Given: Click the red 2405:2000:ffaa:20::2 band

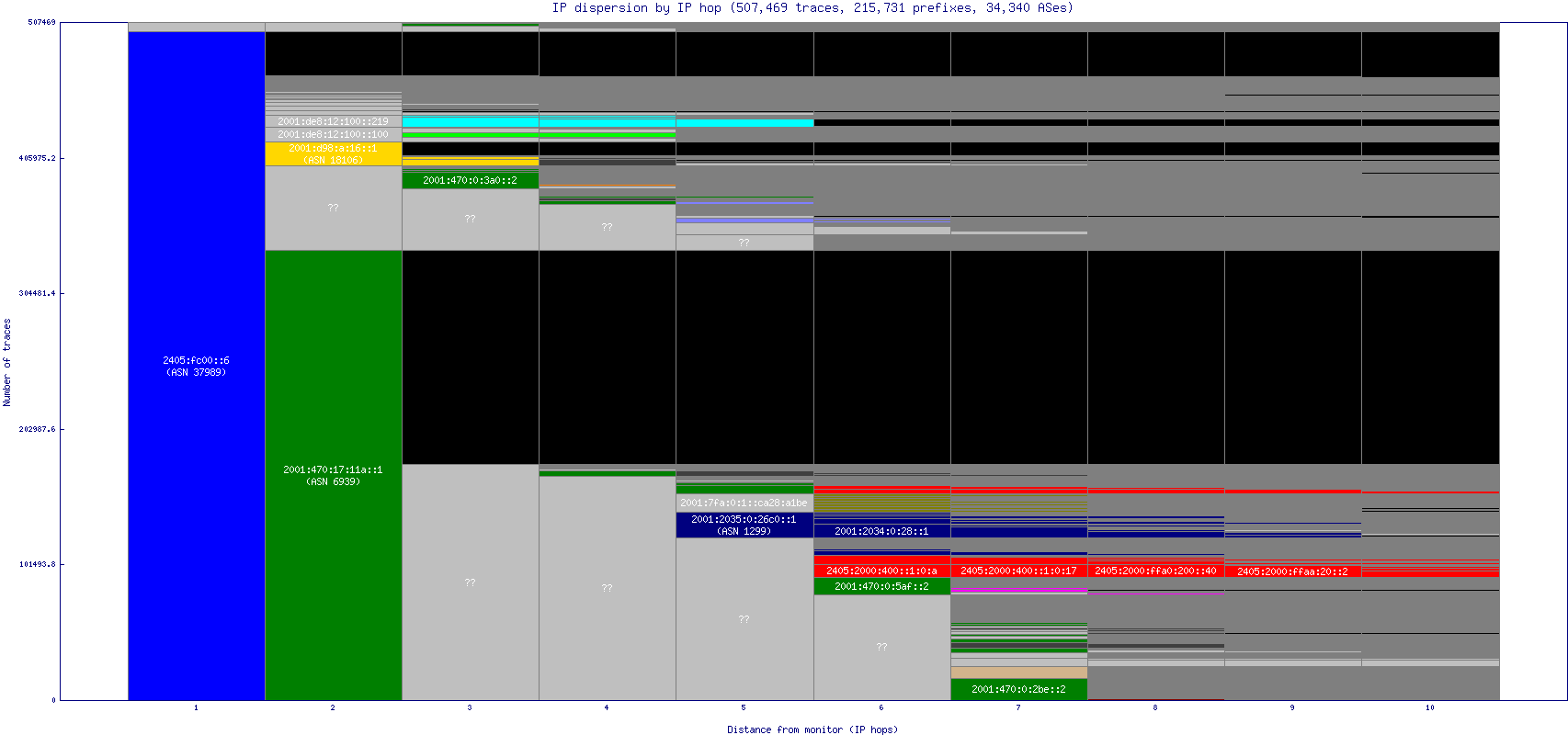Looking at the screenshot, I should [1292, 571].
